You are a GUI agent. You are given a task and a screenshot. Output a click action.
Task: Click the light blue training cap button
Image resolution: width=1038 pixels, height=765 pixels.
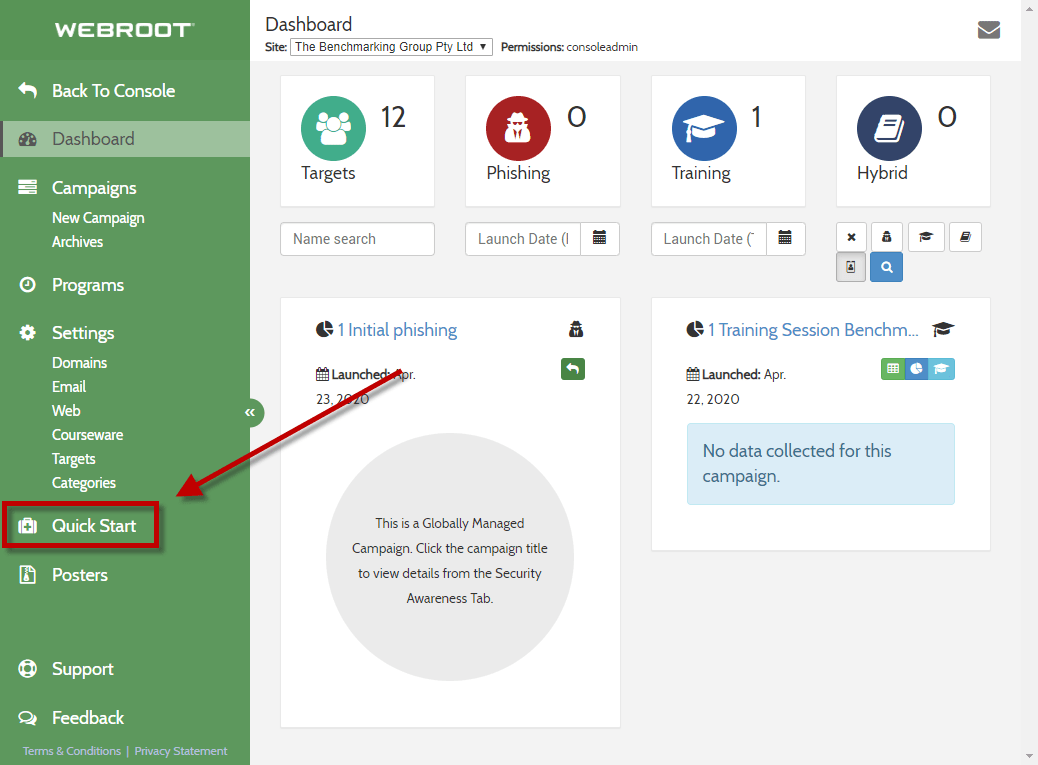pyautogui.click(x=941, y=369)
